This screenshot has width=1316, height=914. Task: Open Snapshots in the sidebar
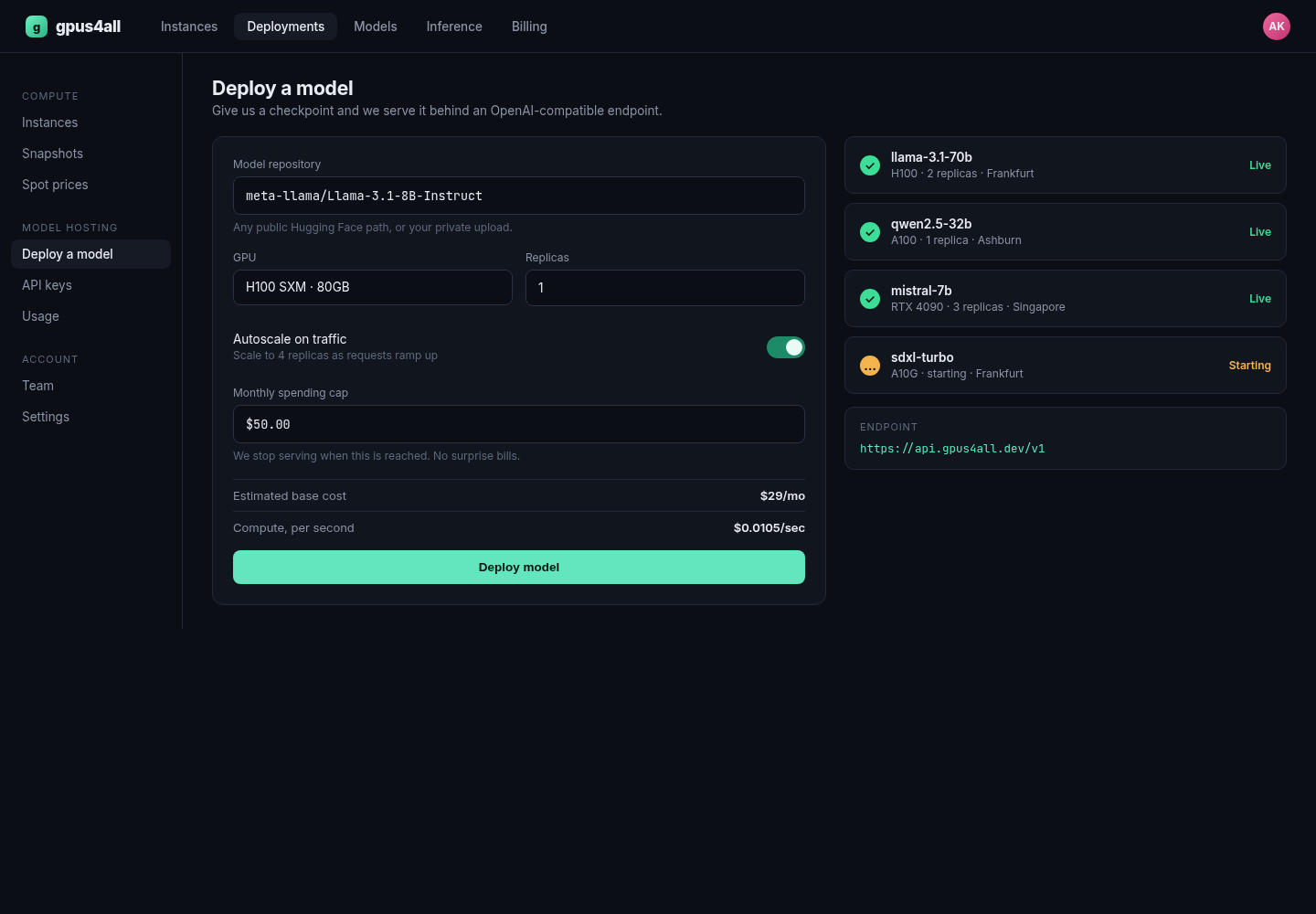tap(90, 154)
